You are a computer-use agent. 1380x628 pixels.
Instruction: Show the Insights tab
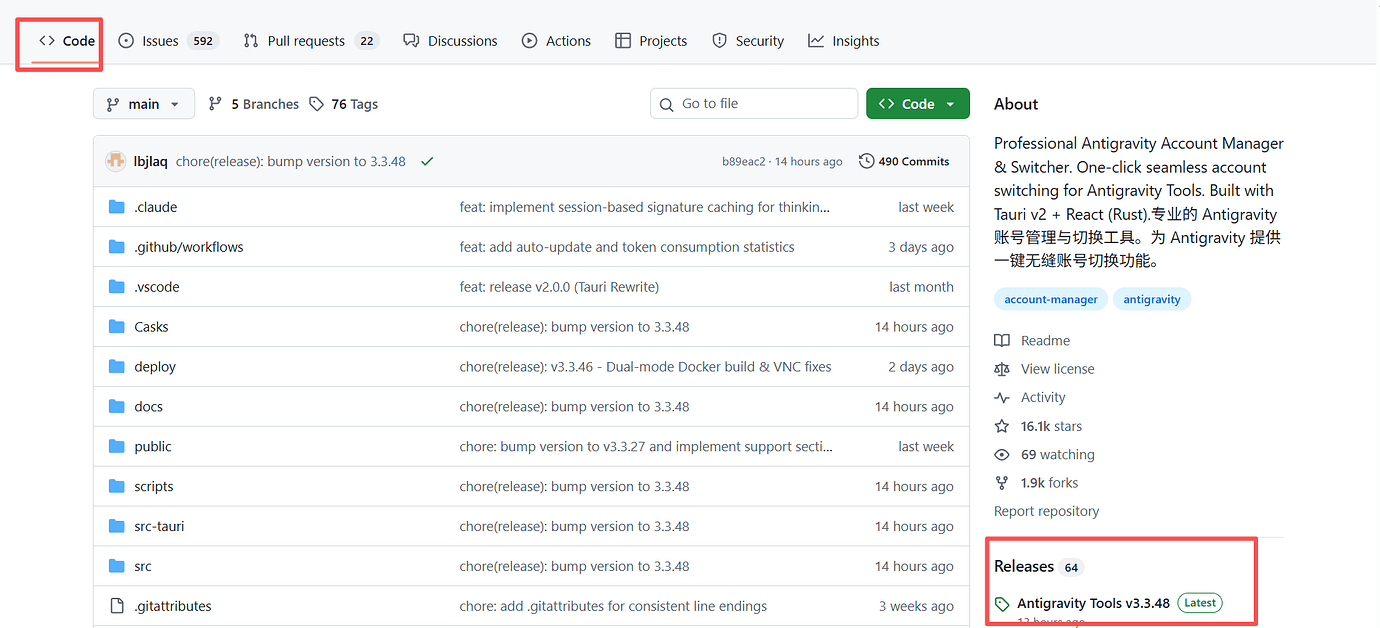point(844,41)
